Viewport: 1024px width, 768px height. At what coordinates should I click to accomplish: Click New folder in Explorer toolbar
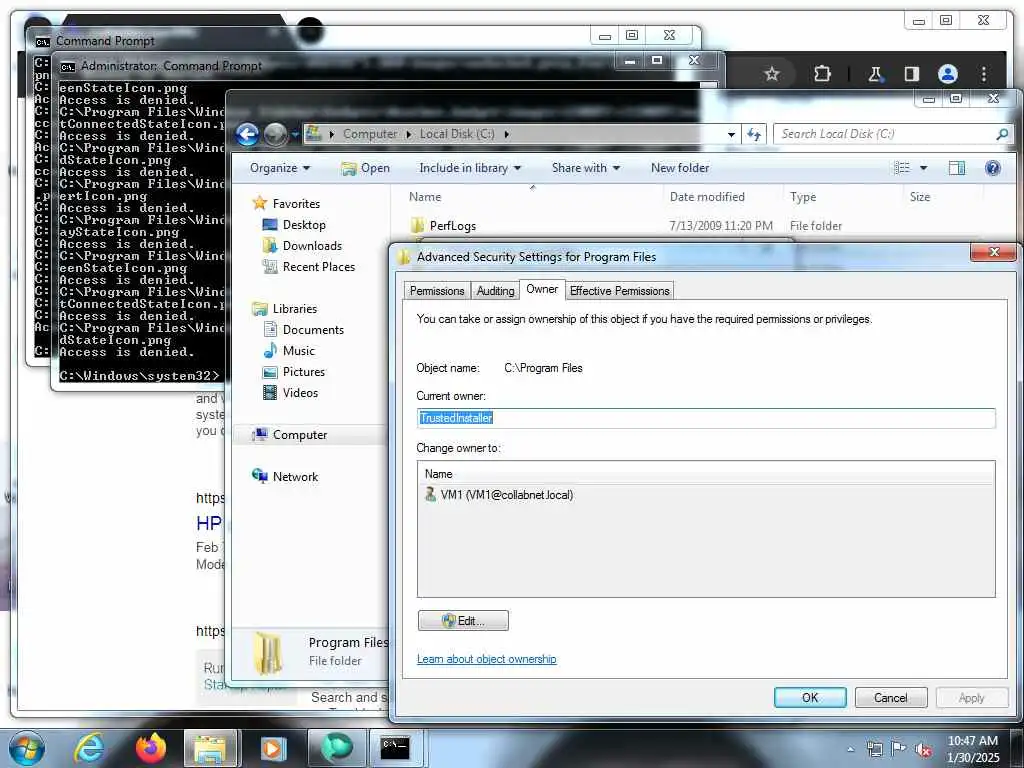coord(680,168)
